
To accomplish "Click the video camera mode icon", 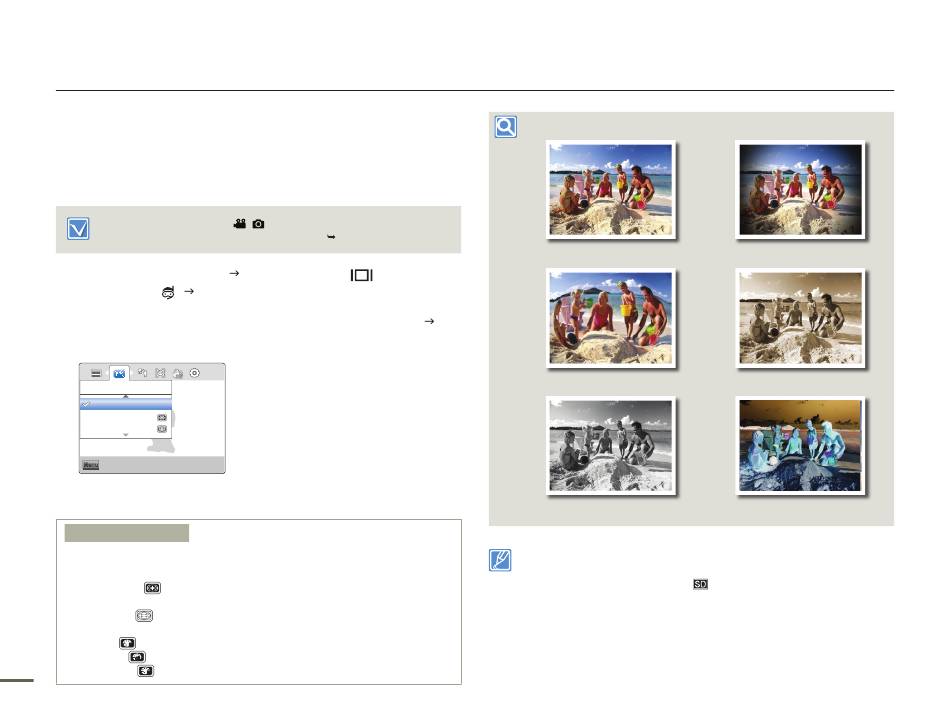I will pyautogui.click(x=240, y=224).
